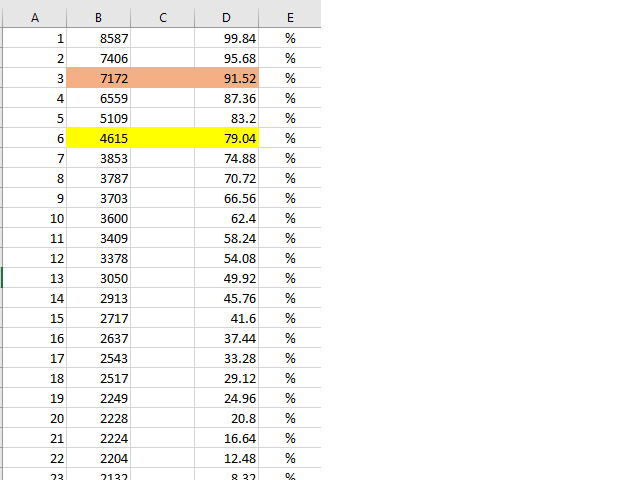The width and height of the screenshot is (640, 480).
Task: Select yellow highlighted cell 79.04
Action: coord(227,138)
